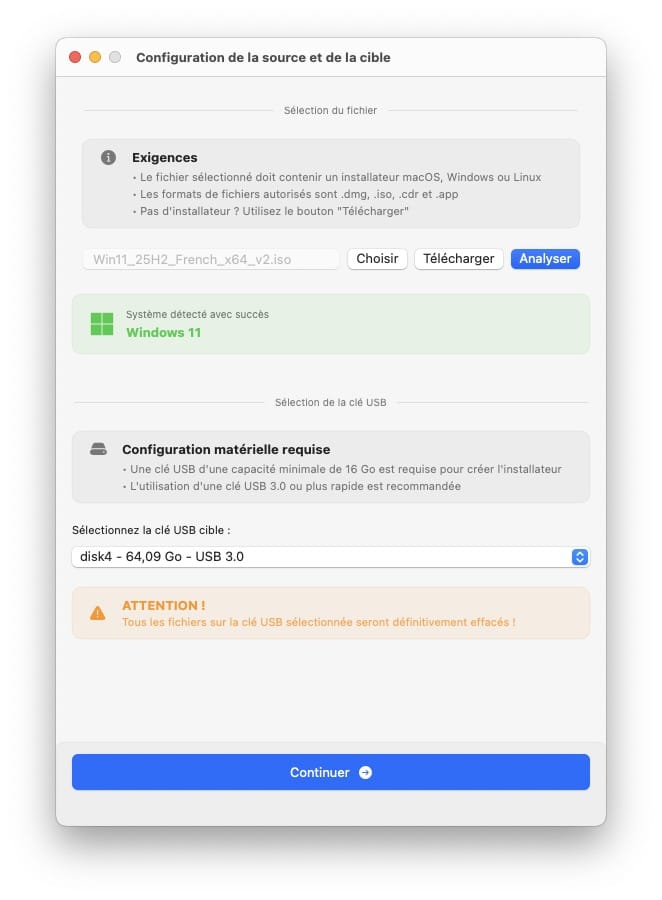Close the window with the red button
The image size is (662, 900).
click(75, 57)
